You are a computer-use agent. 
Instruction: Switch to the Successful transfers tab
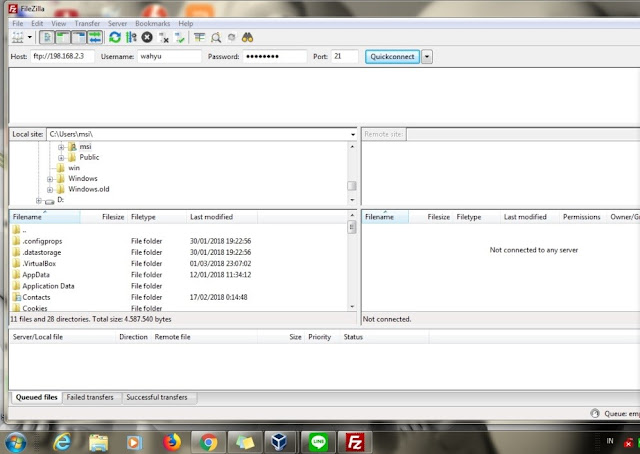click(x=157, y=397)
